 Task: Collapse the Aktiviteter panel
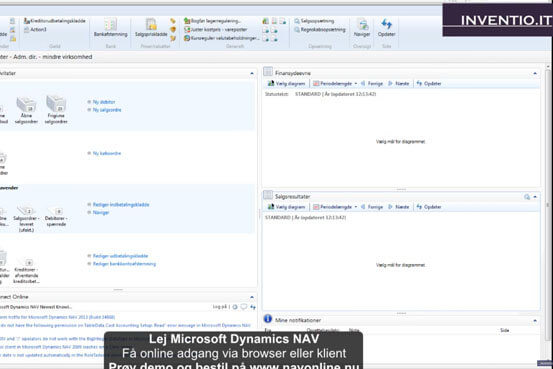[252, 73]
